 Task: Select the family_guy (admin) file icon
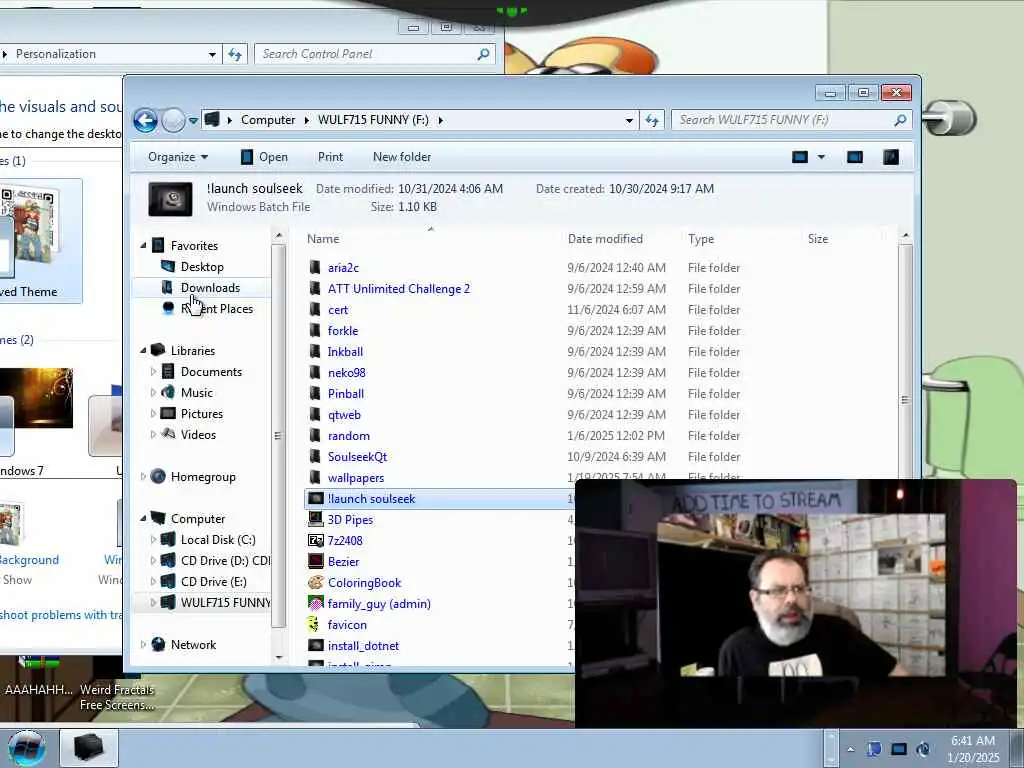point(315,603)
